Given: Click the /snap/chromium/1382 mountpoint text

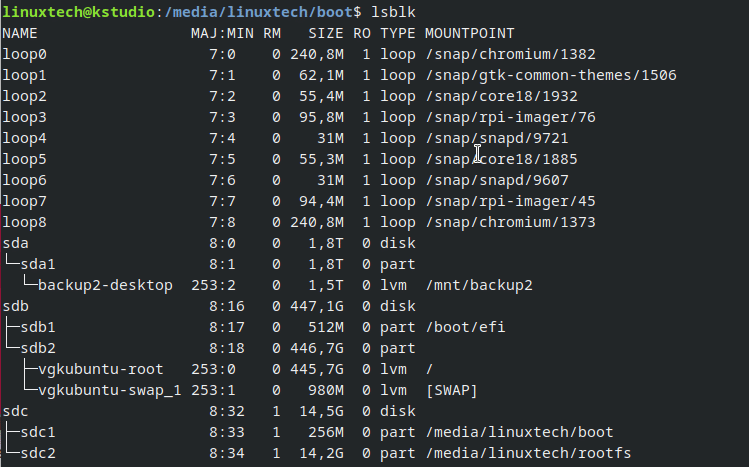Looking at the screenshot, I should (510, 54).
